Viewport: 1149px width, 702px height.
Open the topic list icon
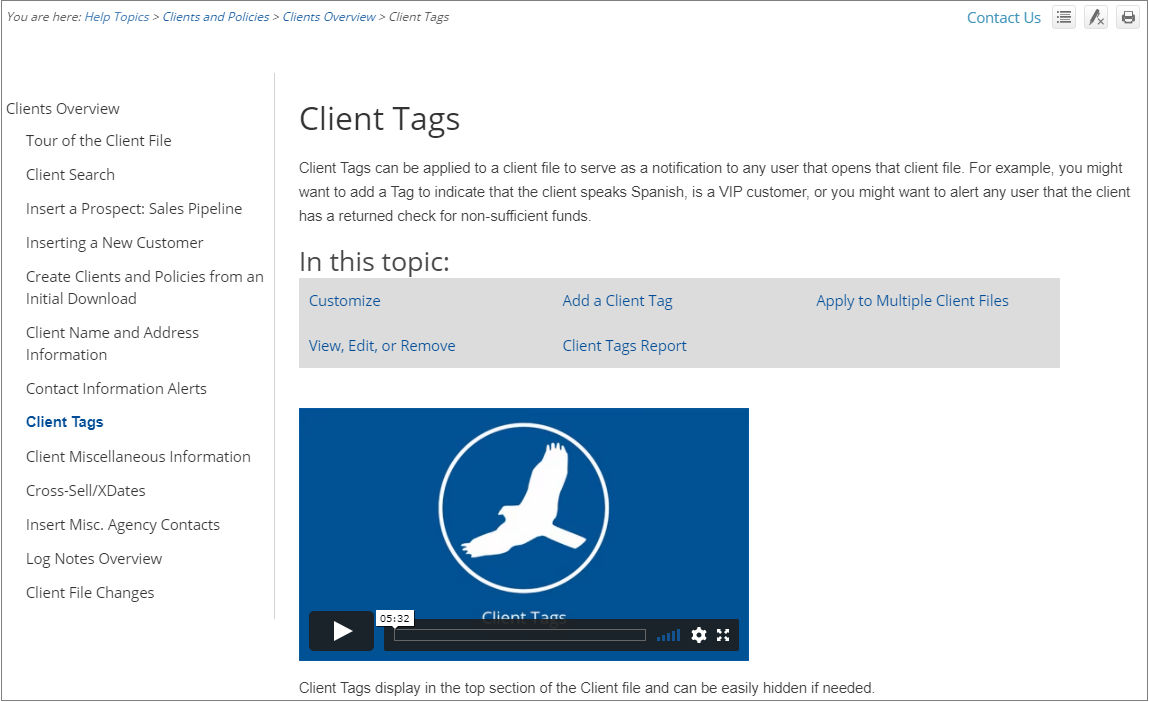1063,17
